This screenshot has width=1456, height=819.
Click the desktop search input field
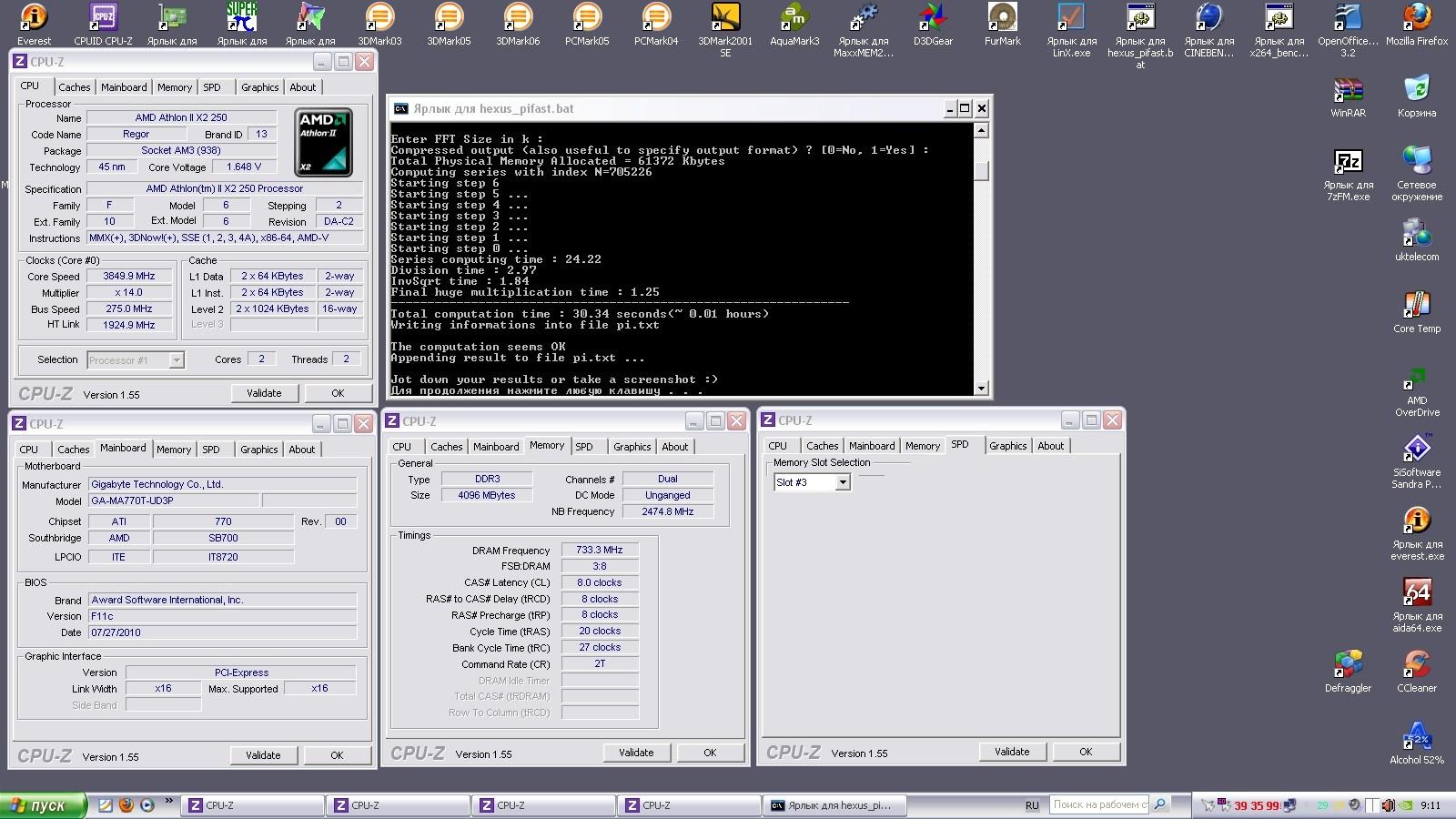point(1099,804)
